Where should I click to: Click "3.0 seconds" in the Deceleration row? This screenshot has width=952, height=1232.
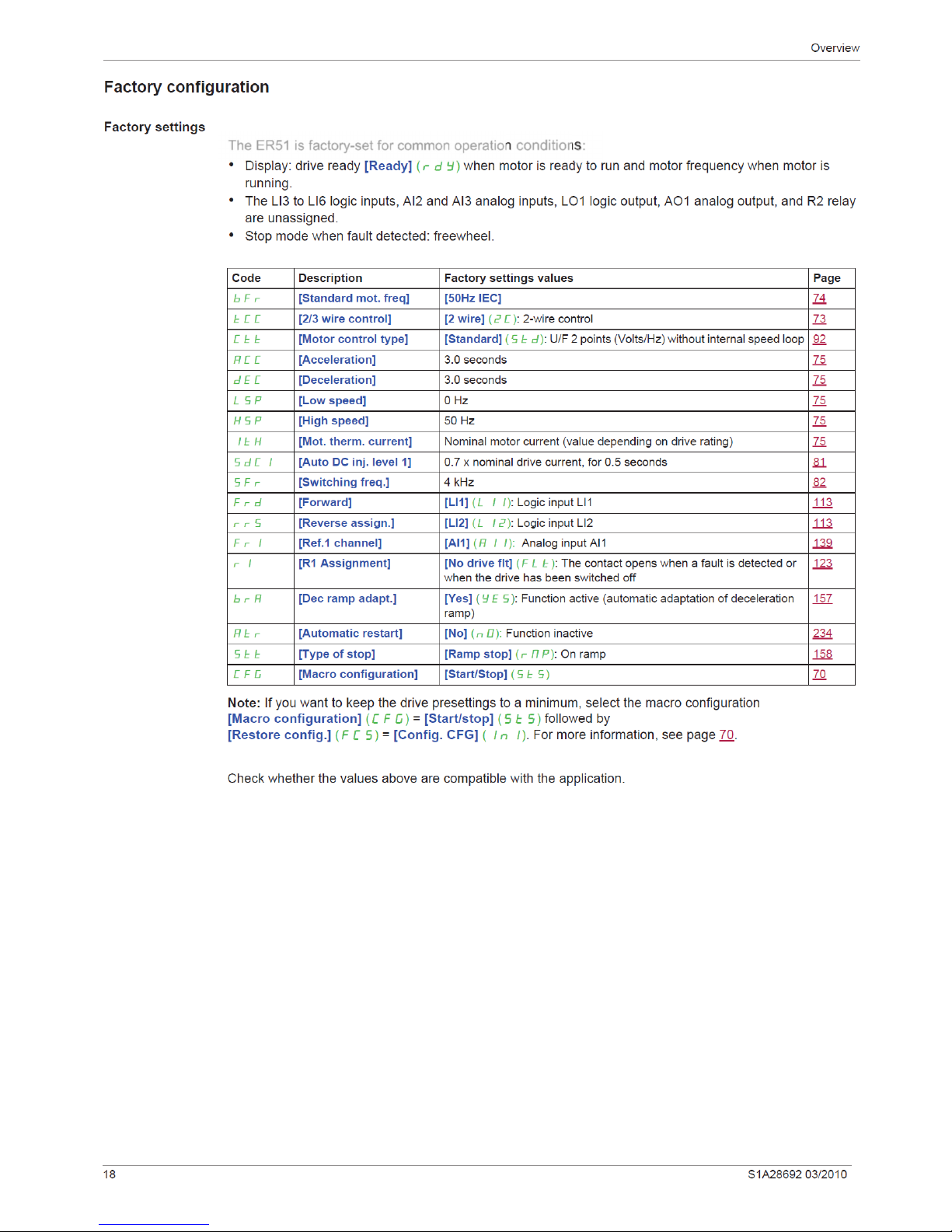(x=476, y=380)
